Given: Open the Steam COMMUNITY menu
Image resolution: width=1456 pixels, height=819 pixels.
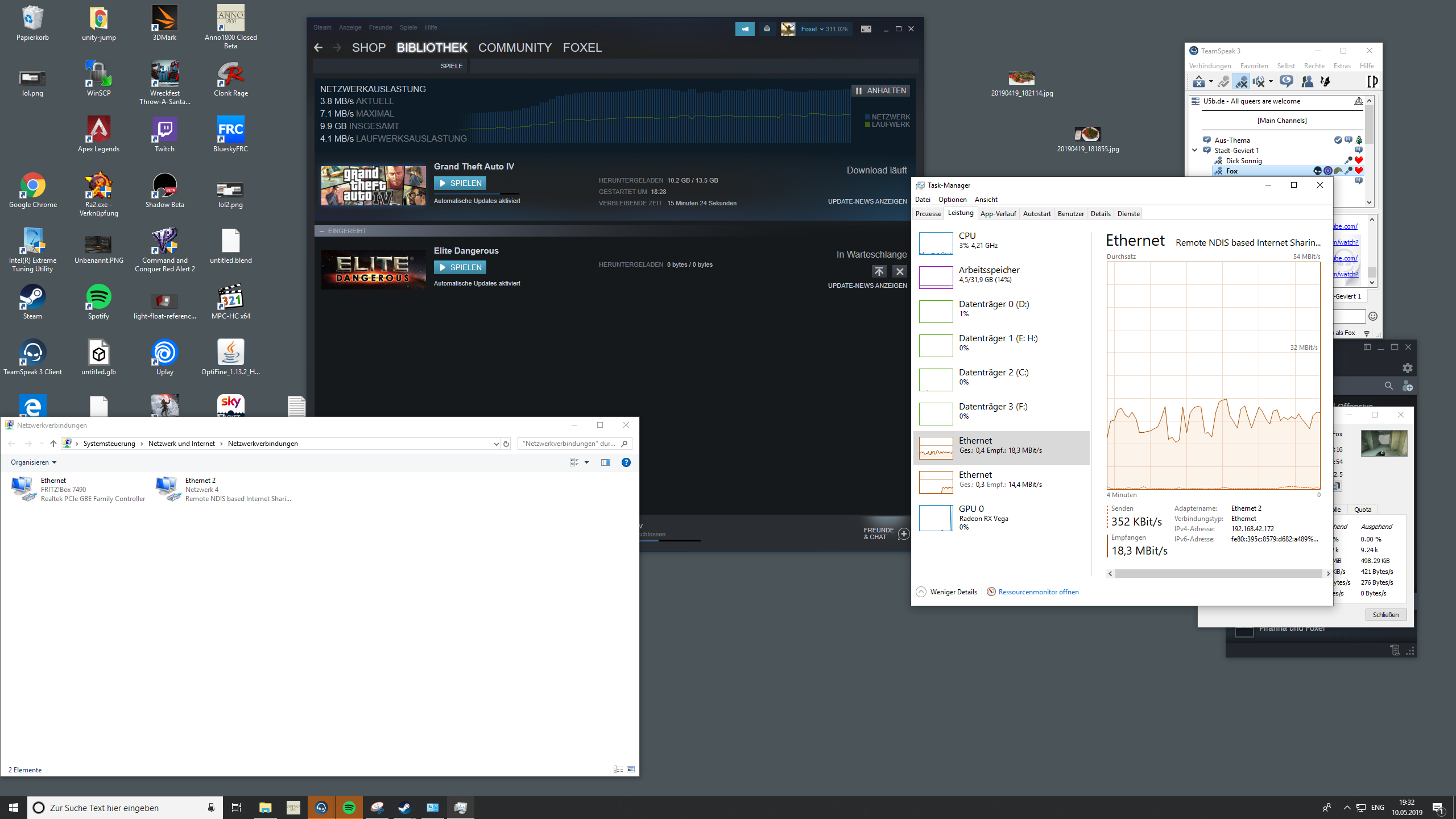Looking at the screenshot, I should 515,48.
